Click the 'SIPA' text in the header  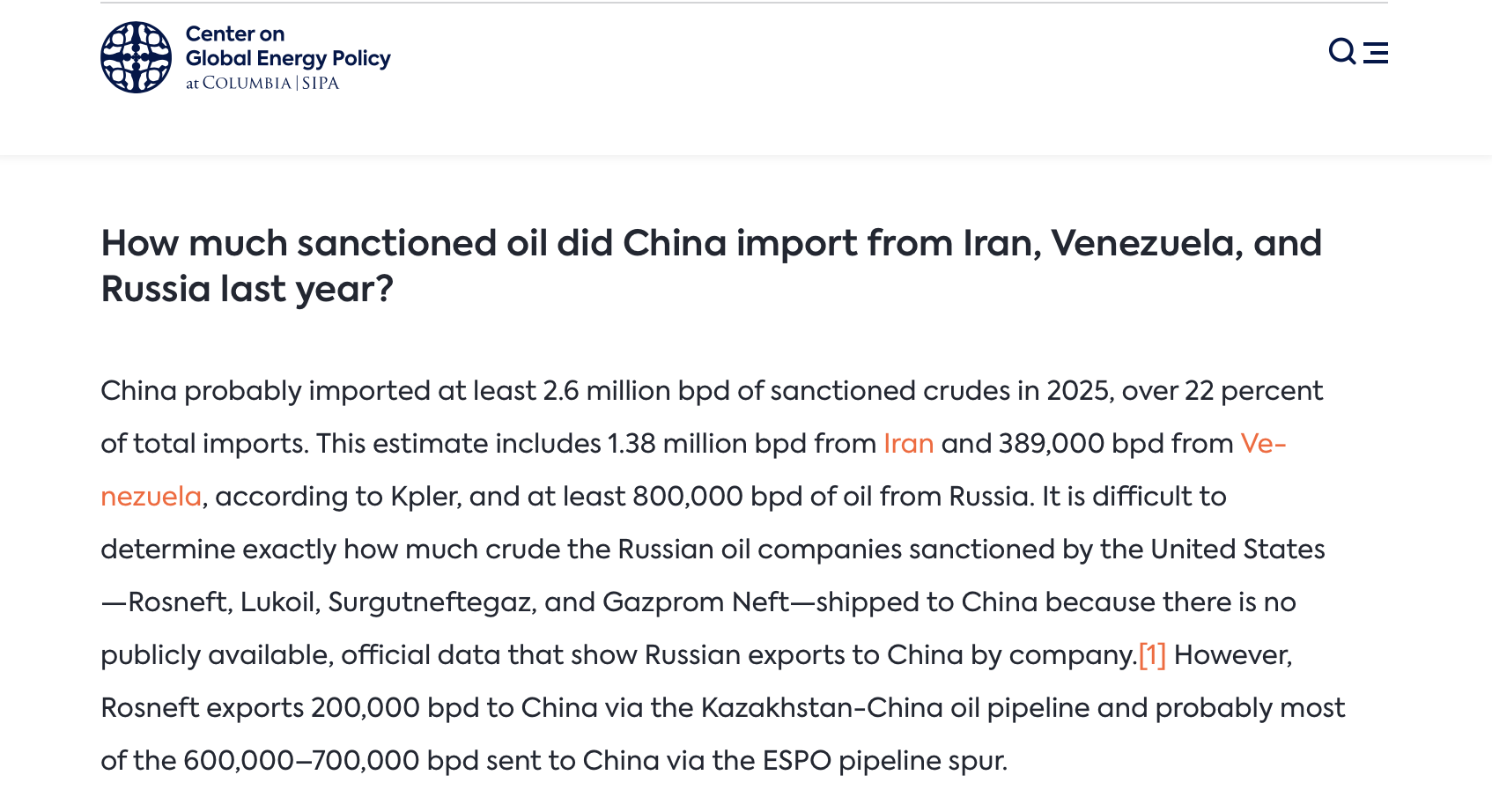(321, 84)
